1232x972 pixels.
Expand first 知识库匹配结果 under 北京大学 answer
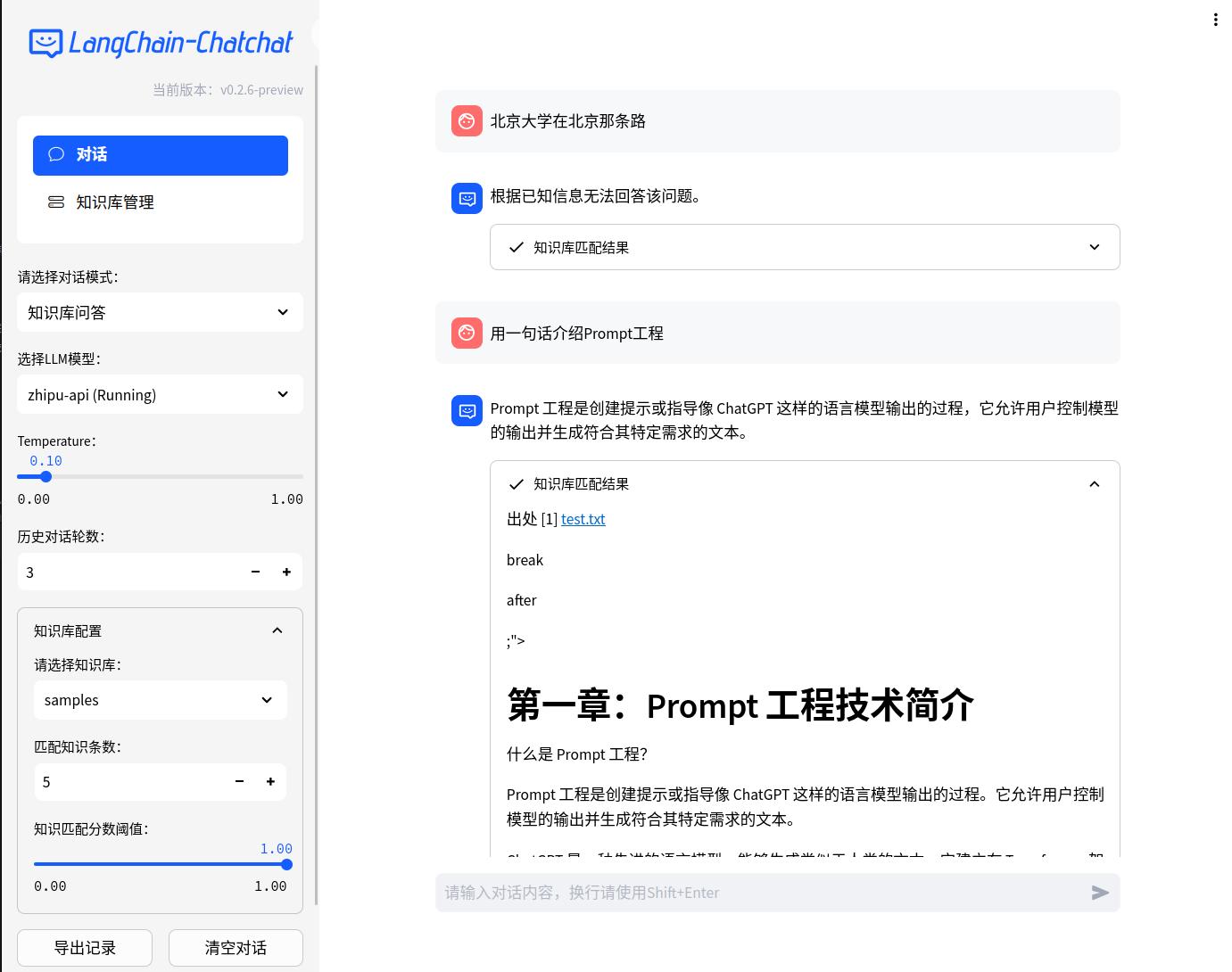tap(804, 247)
